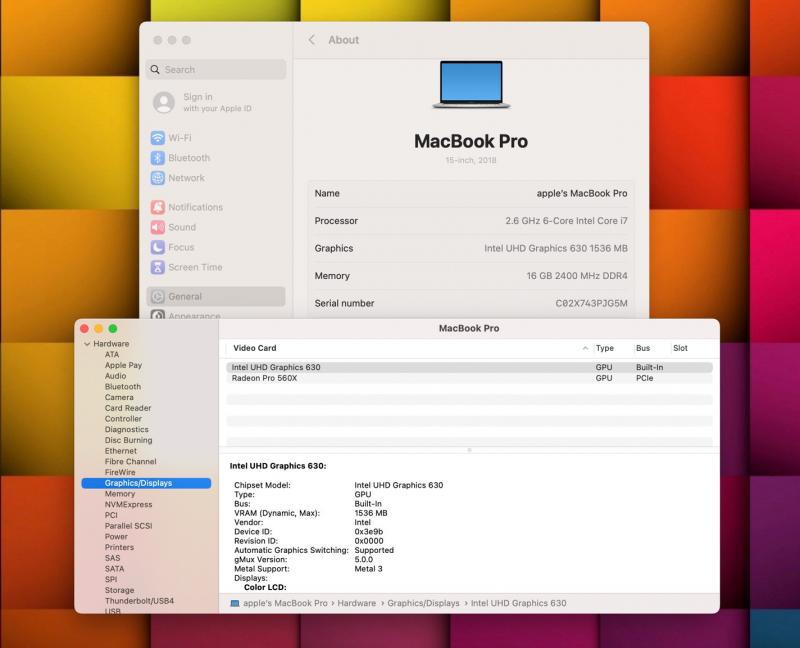Image resolution: width=800 pixels, height=648 pixels.
Task: Select the Radeon Pro 560X row
Action: tap(469, 378)
